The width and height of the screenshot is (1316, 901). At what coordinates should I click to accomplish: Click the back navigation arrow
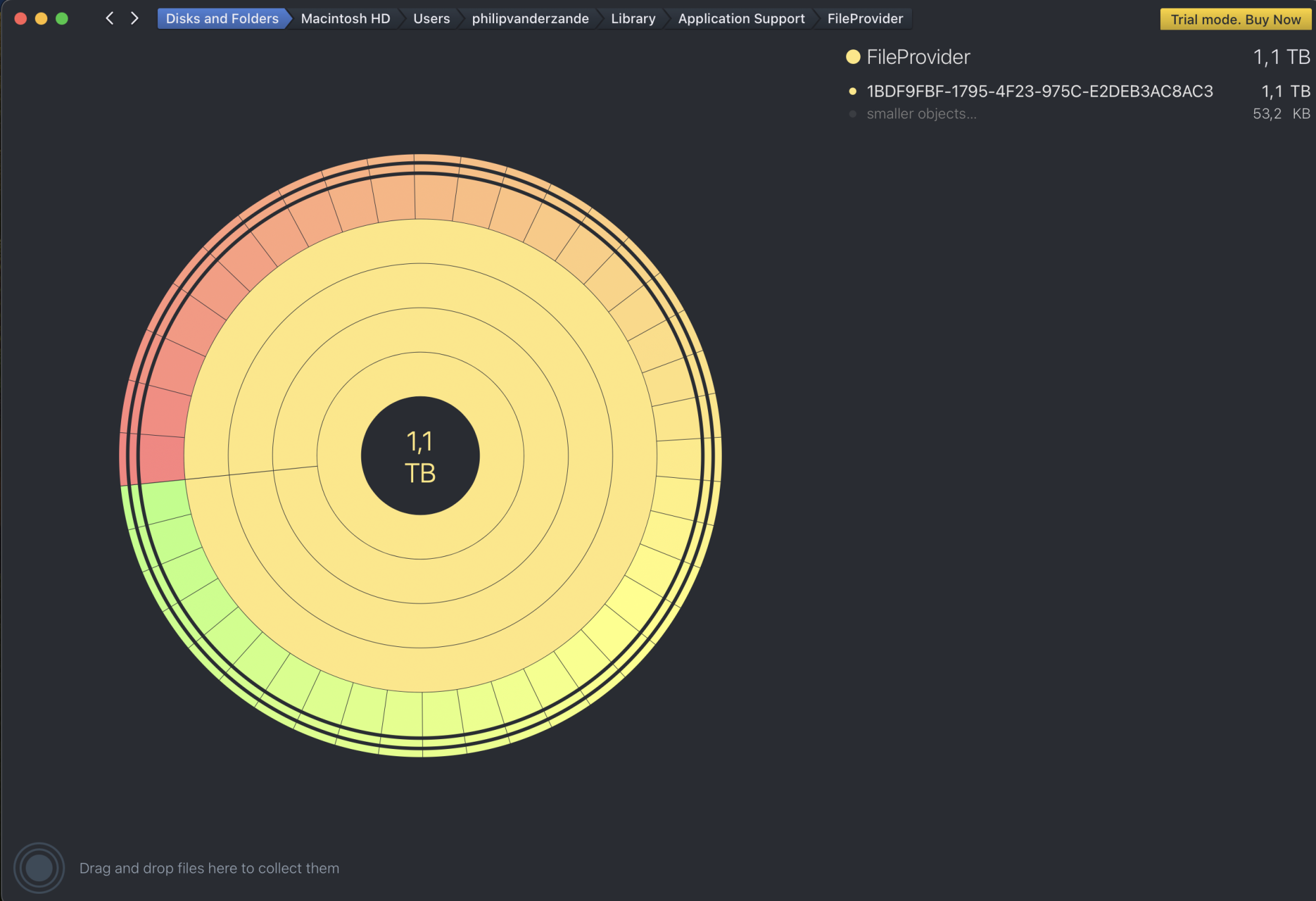pyautogui.click(x=110, y=18)
